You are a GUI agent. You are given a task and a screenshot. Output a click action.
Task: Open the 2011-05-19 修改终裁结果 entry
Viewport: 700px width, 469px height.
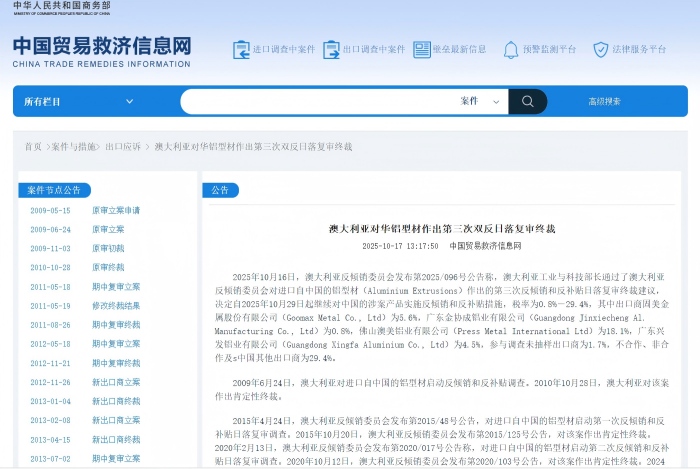(x=116, y=306)
